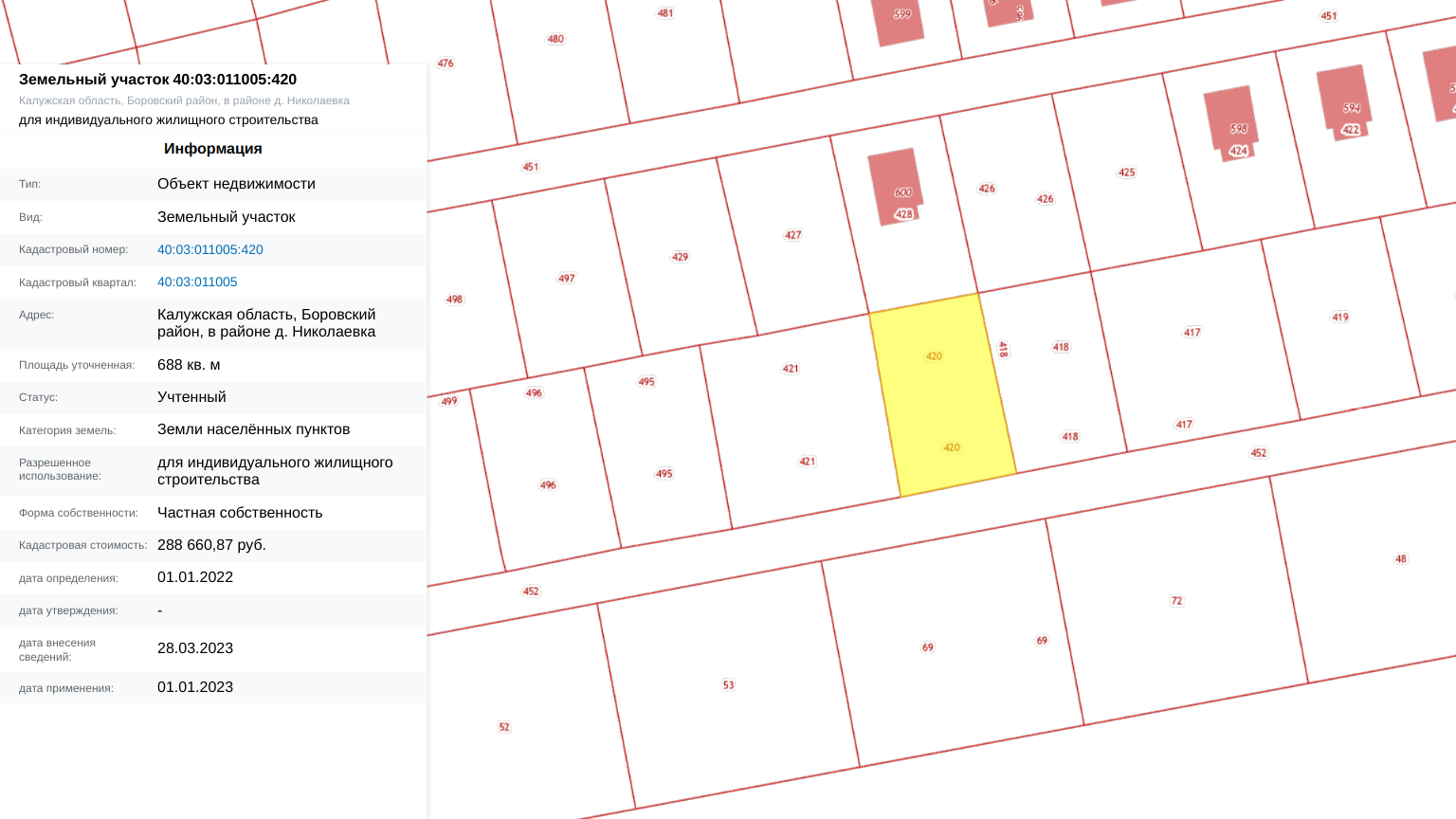This screenshot has width=1456, height=819.
Task: Select parcel label 498 on map
Action: 454,300
